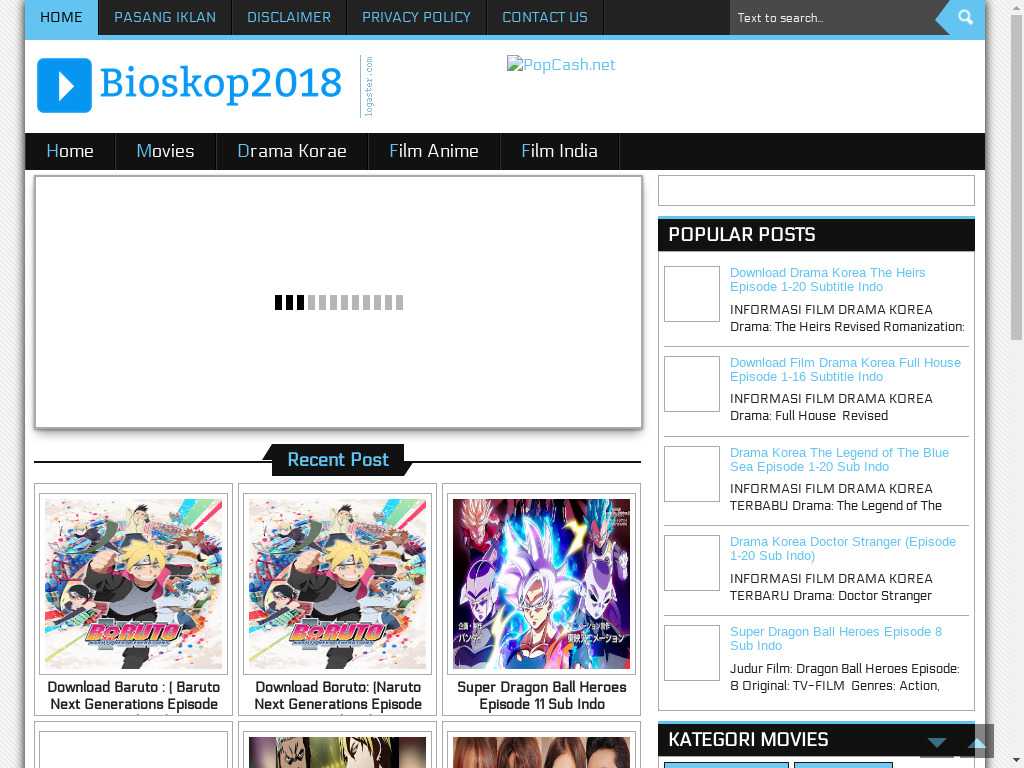Click the Recent Post heading
This screenshot has height=768, width=1024.
point(338,460)
